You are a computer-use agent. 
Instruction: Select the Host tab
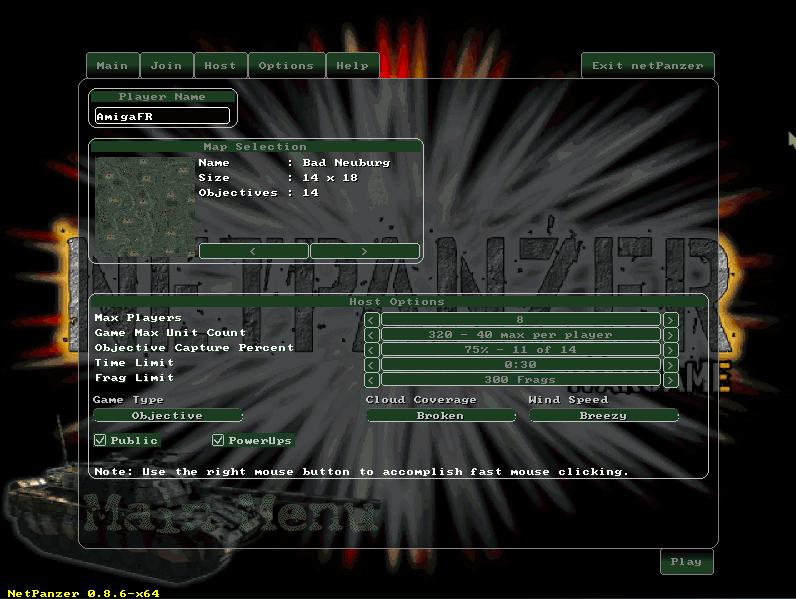tap(220, 65)
